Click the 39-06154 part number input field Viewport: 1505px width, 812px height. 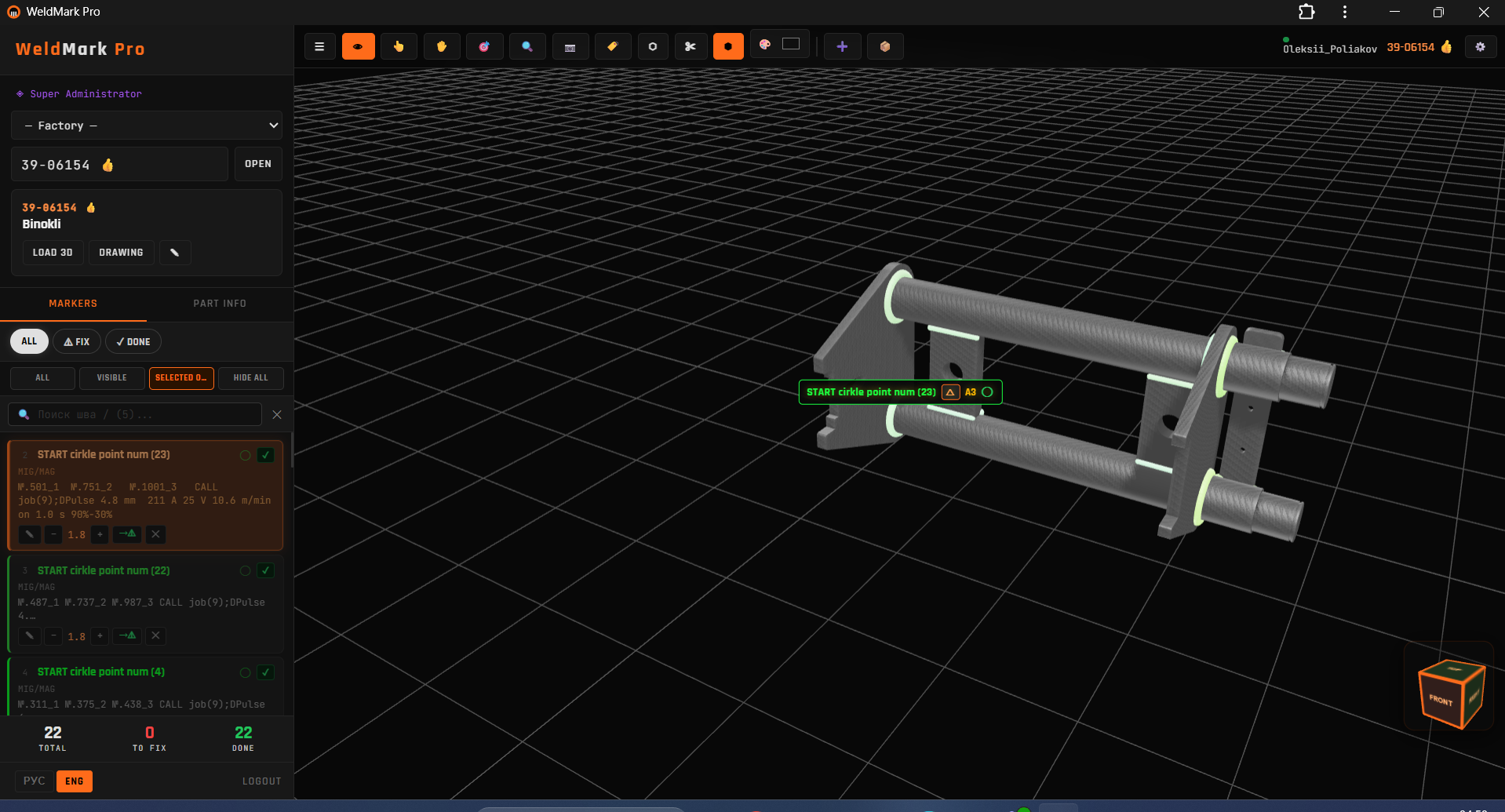pyautogui.click(x=119, y=165)
